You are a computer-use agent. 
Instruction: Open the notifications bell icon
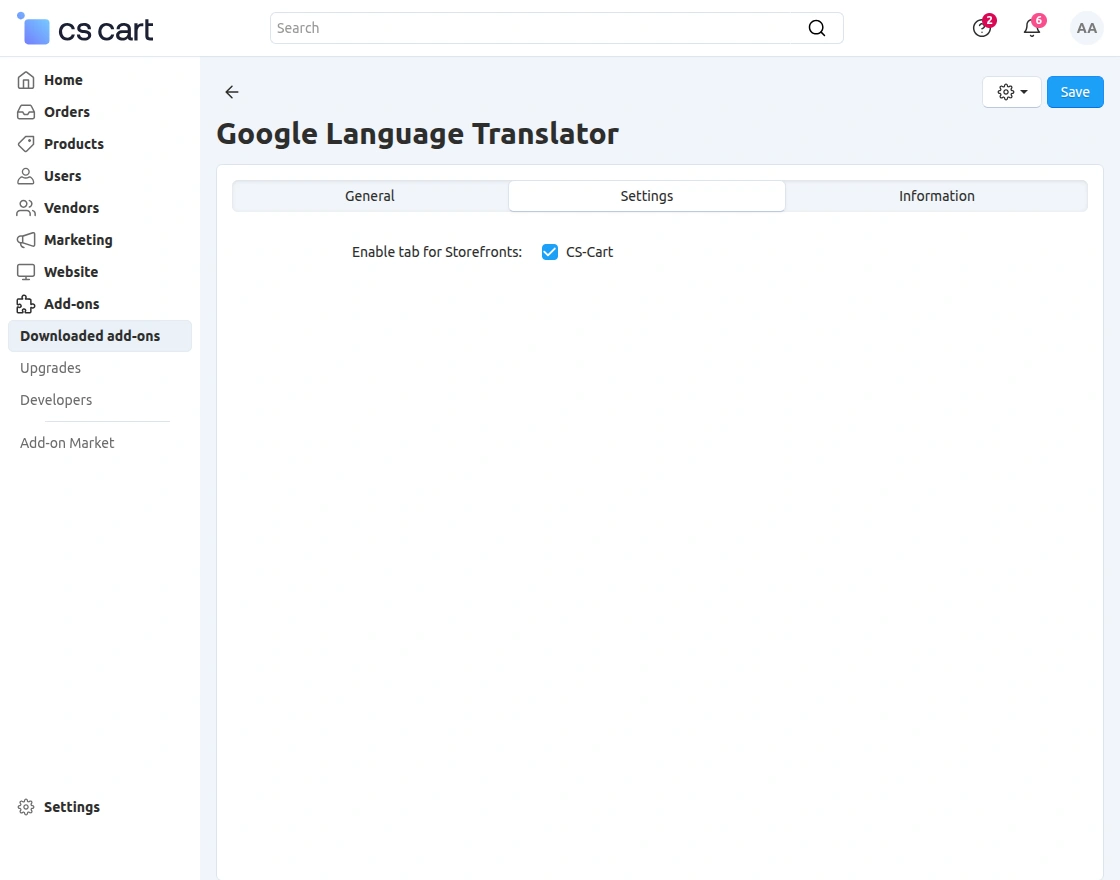tap(1032, 28)
